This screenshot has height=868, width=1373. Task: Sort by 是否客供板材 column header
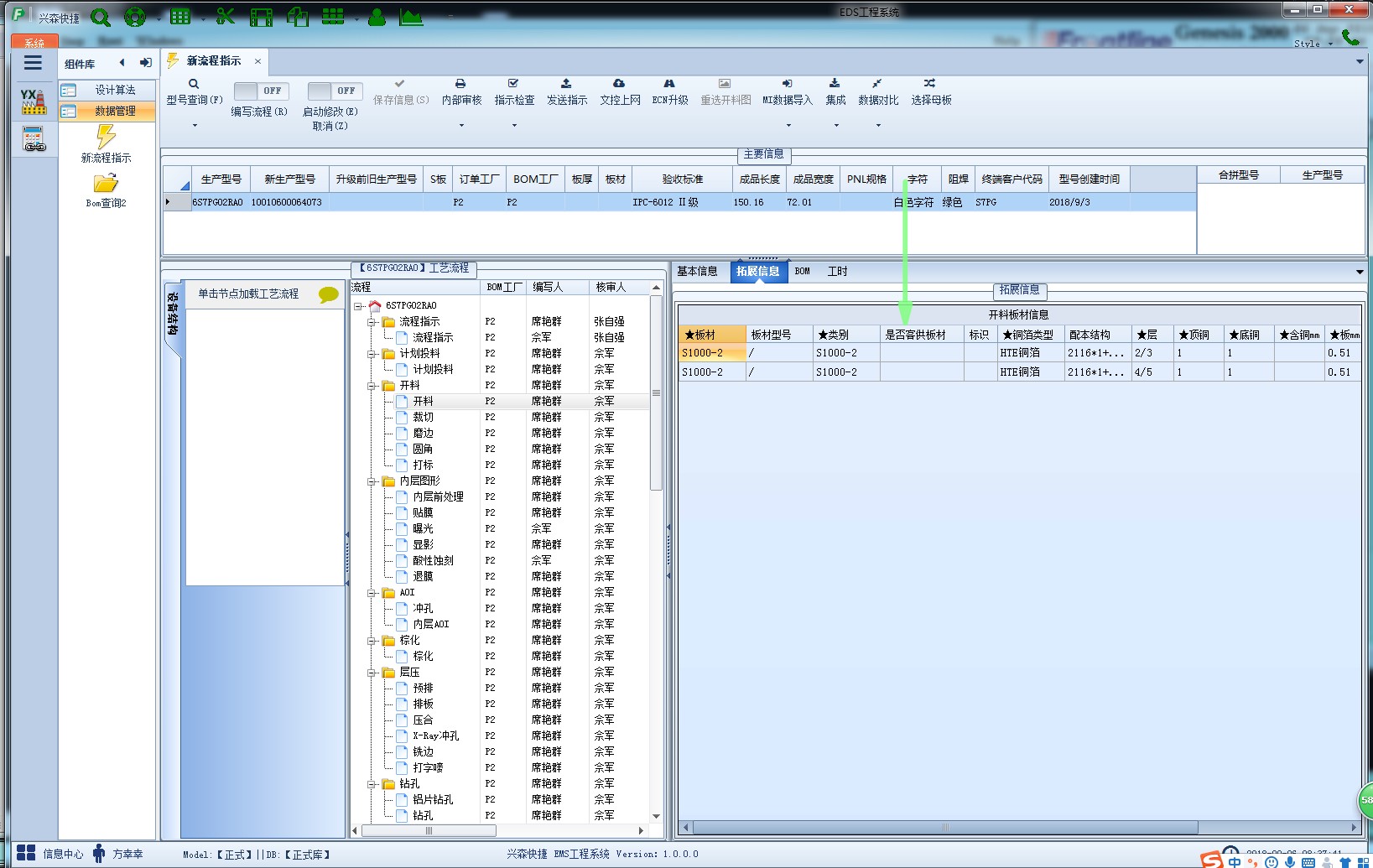click(921, 335)
